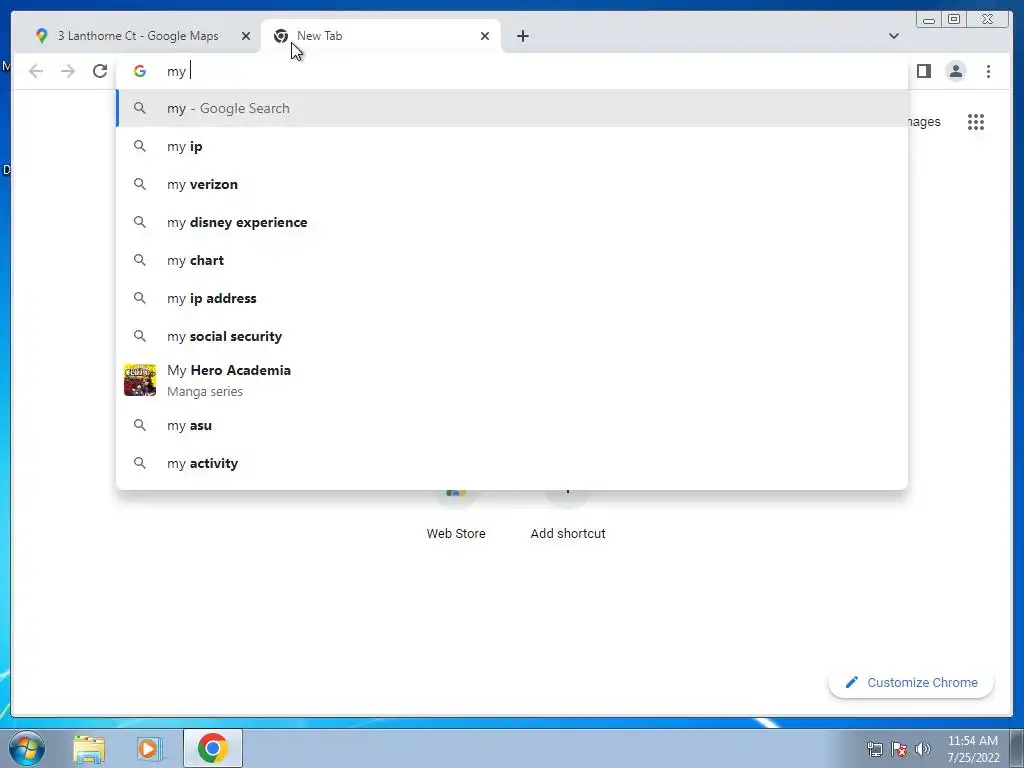Open the side panel icon
Image resolution: width=1024 pixels, height=768 pixels.
click(923, 71)
